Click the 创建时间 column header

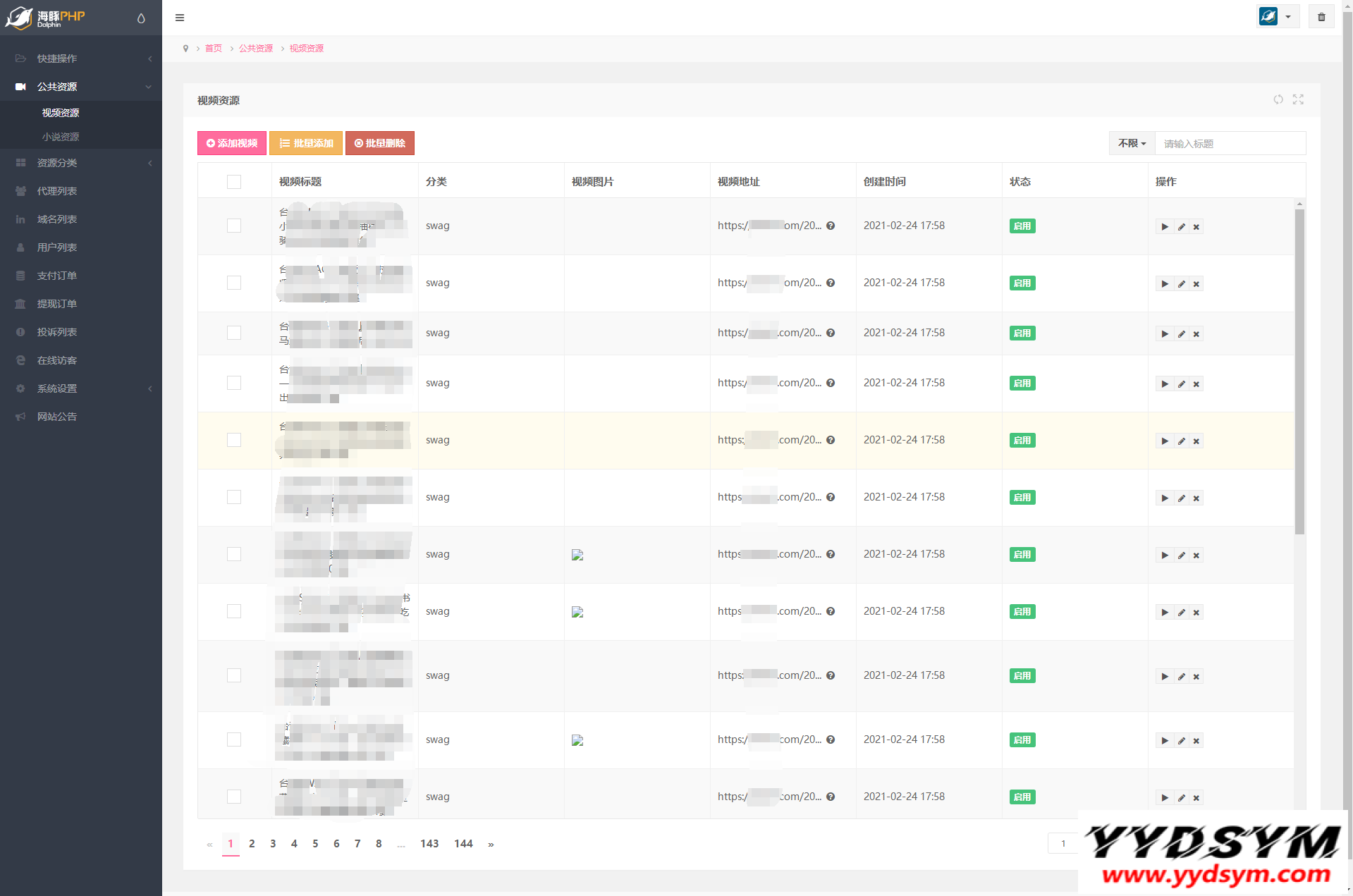tap(885, 182)
